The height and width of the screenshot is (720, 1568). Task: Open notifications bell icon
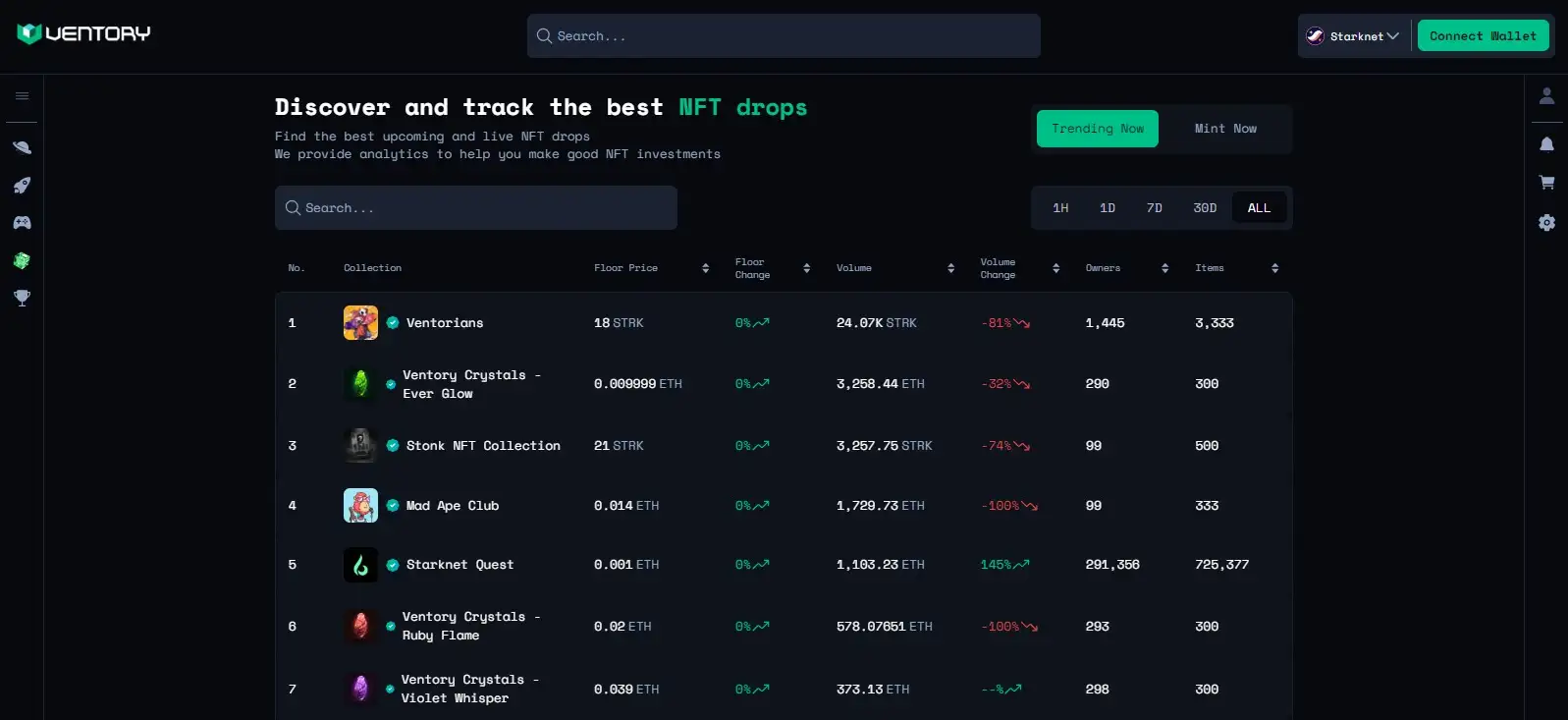pos(1546,144)
